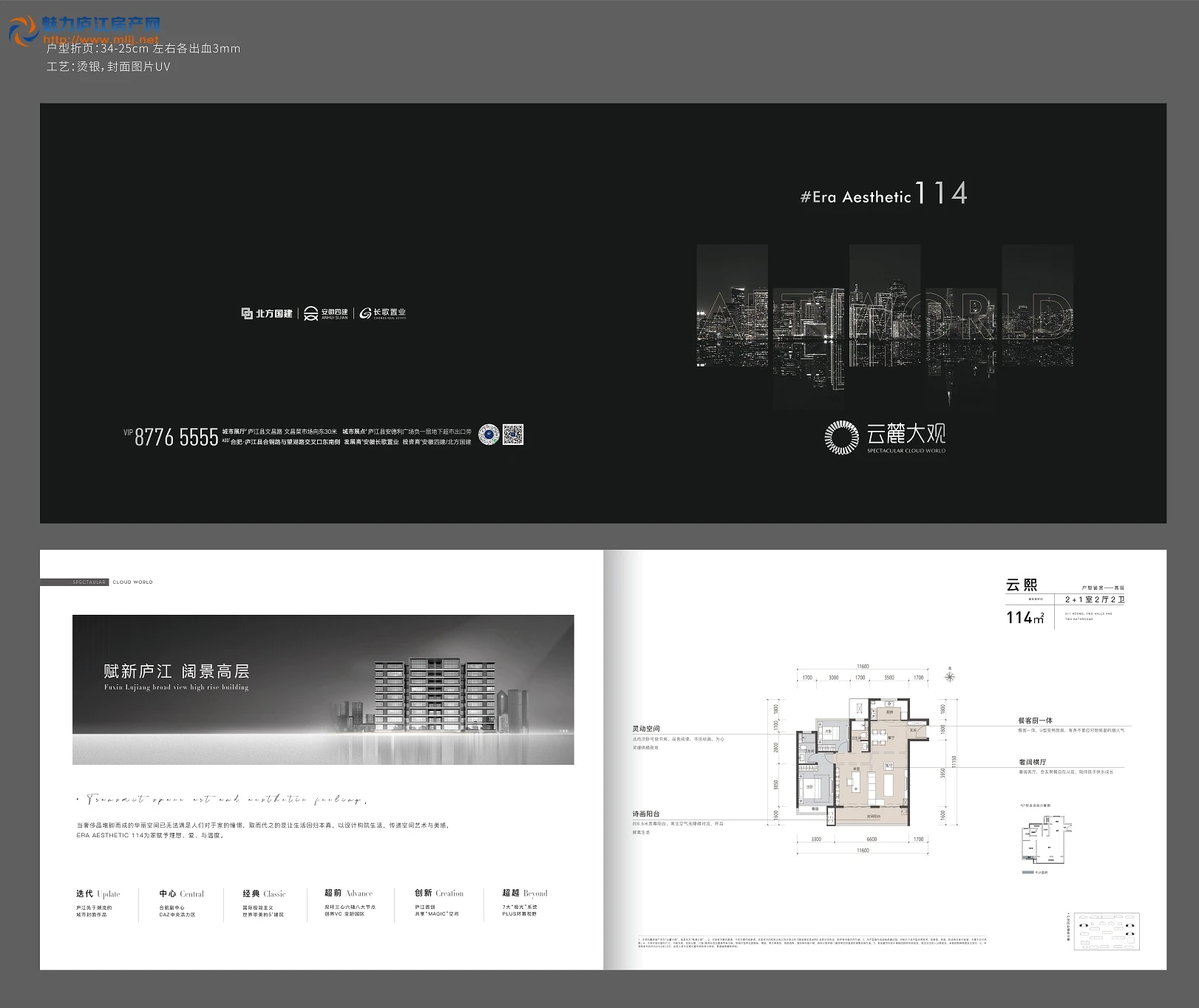Click the 云熙 unit name heading
This screenshot has width=1199, height=1008.
[x=1022, y=585]
